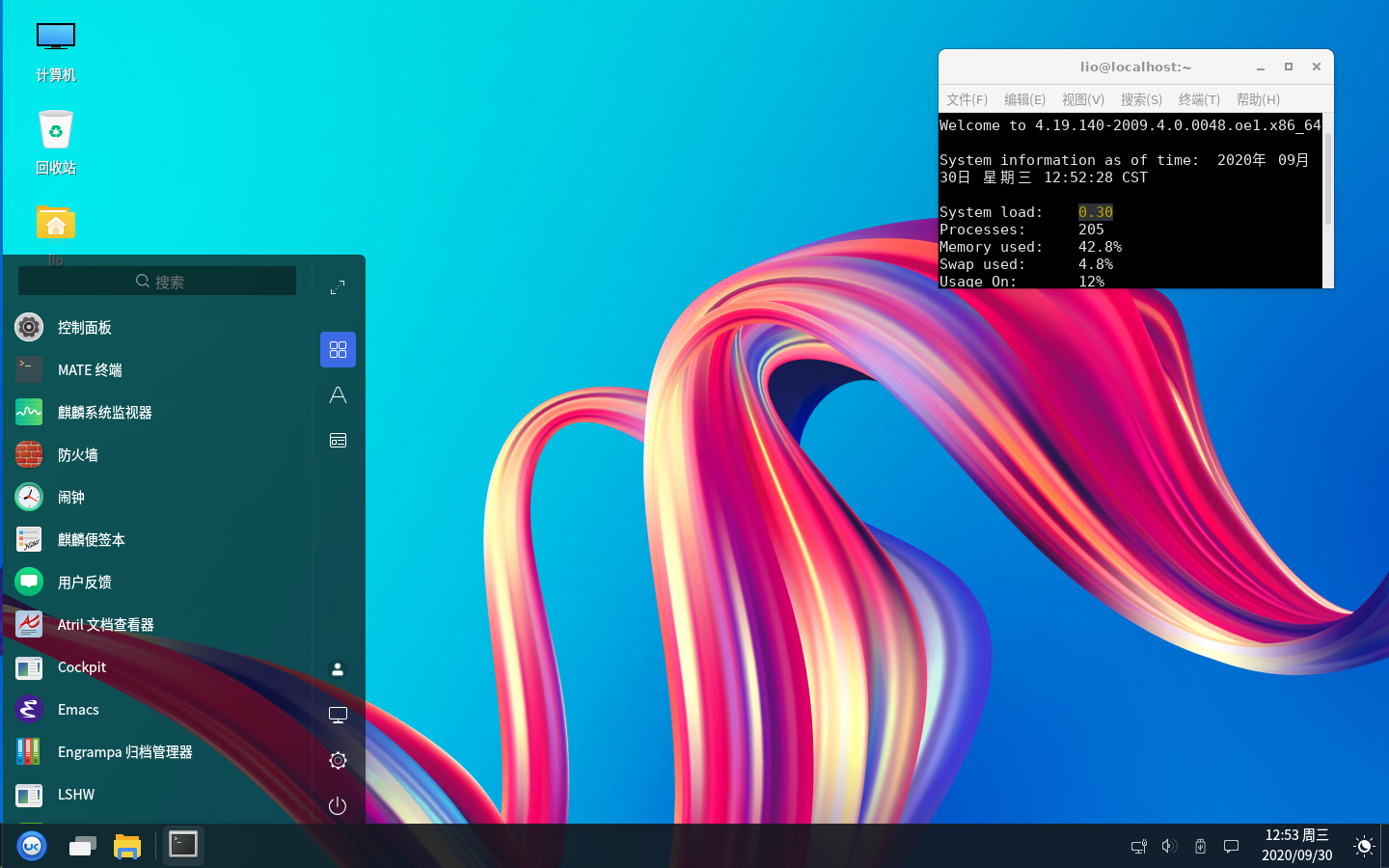Open Engrampa 归档管理器

[x=124, y=752]
